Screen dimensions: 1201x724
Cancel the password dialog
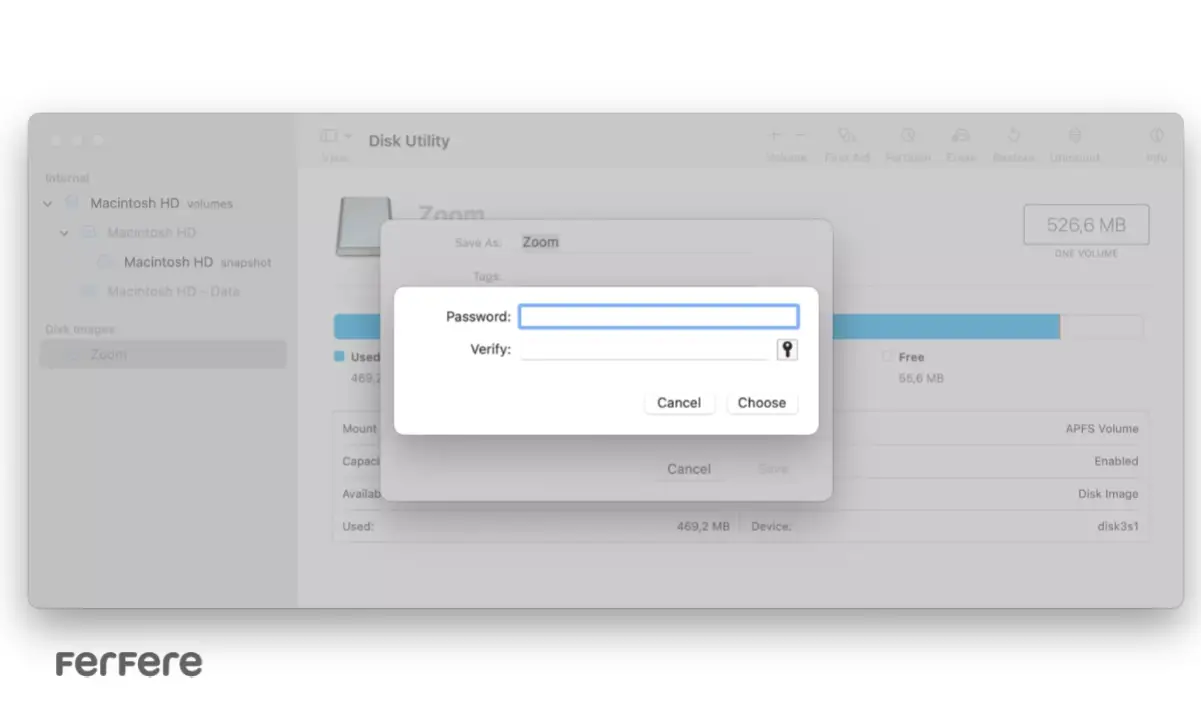click(679, 402)
